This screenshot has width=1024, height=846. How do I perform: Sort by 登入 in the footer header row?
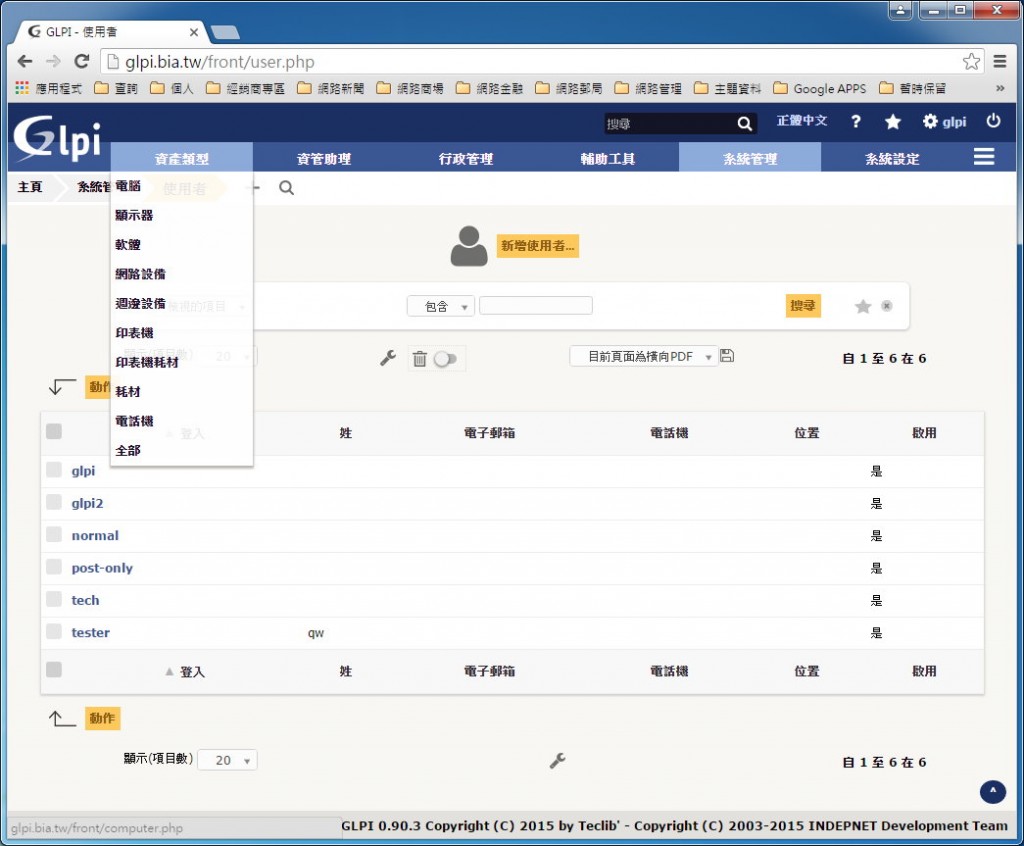192,672
